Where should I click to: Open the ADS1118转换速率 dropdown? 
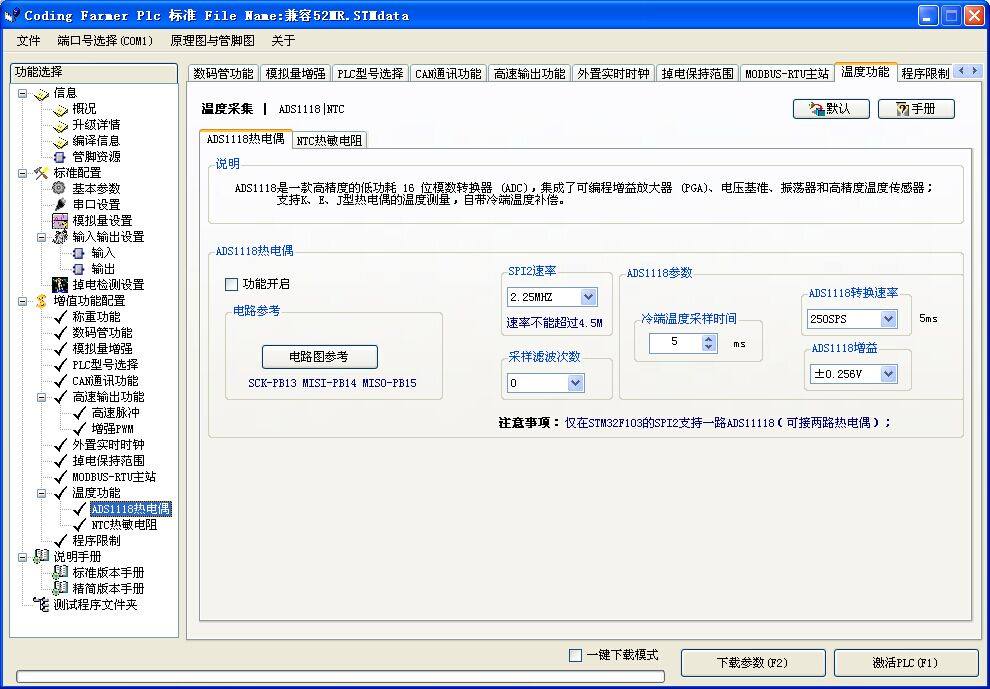point(888,319)
